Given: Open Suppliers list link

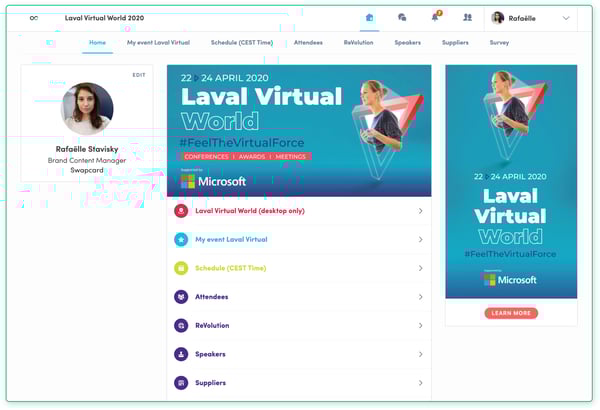Looking at the screenshot, I should click(x=210, y=383).
